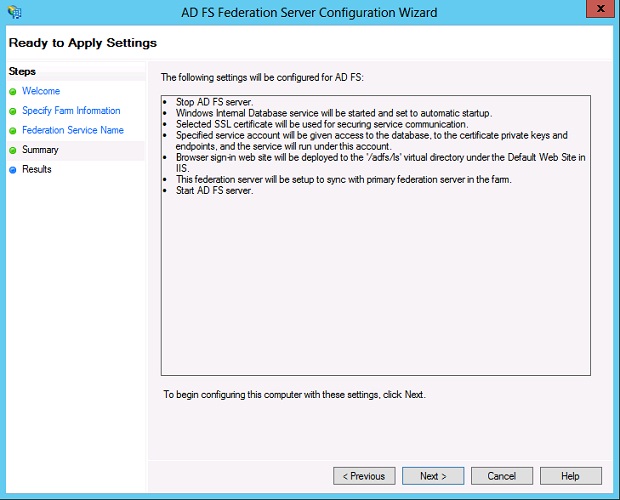
Task: Click Next to apply settings
Action: (433, 476)
